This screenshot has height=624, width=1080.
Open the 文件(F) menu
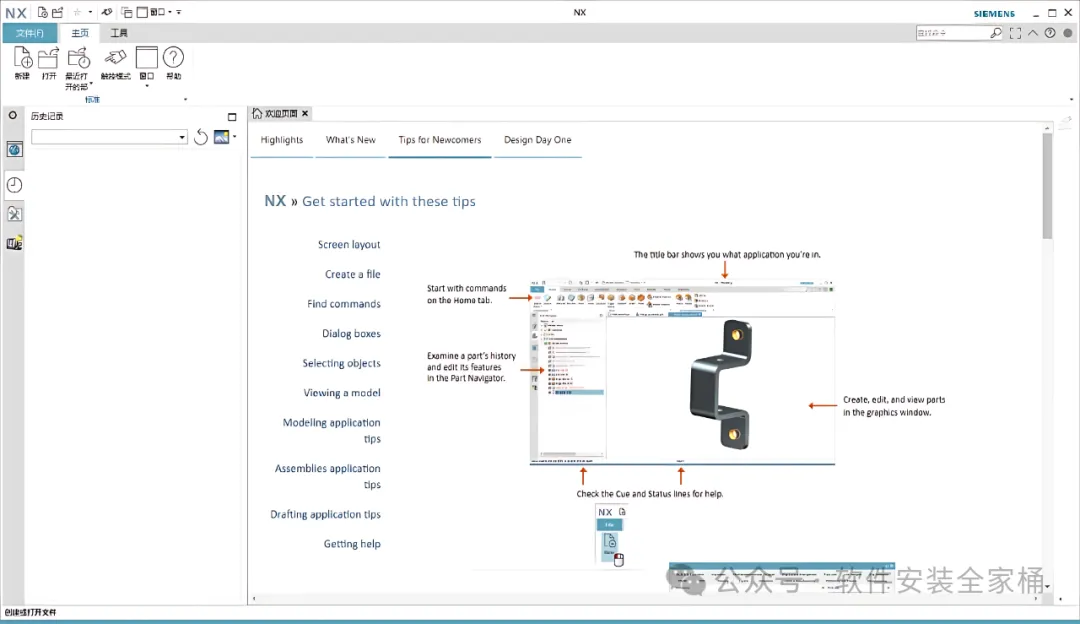coord(30,33)
